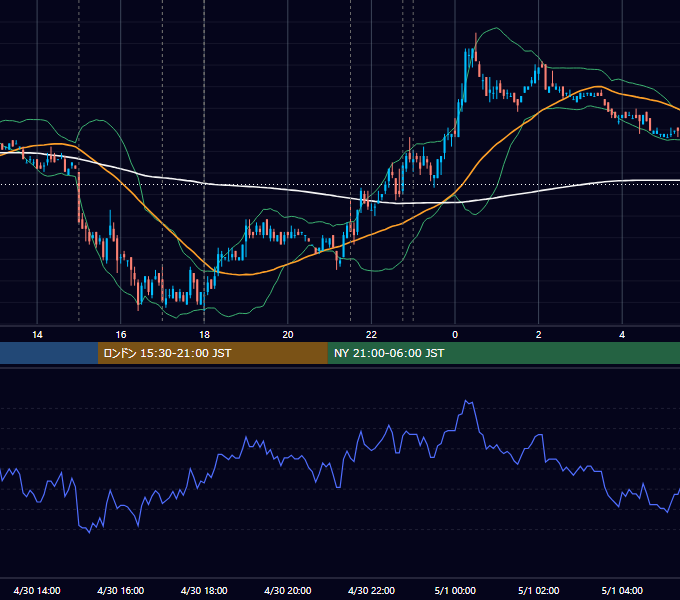This screenshot has width=680, height=600.
Task: Click the 4/30 14:00 date label
Action: point(37,590)
